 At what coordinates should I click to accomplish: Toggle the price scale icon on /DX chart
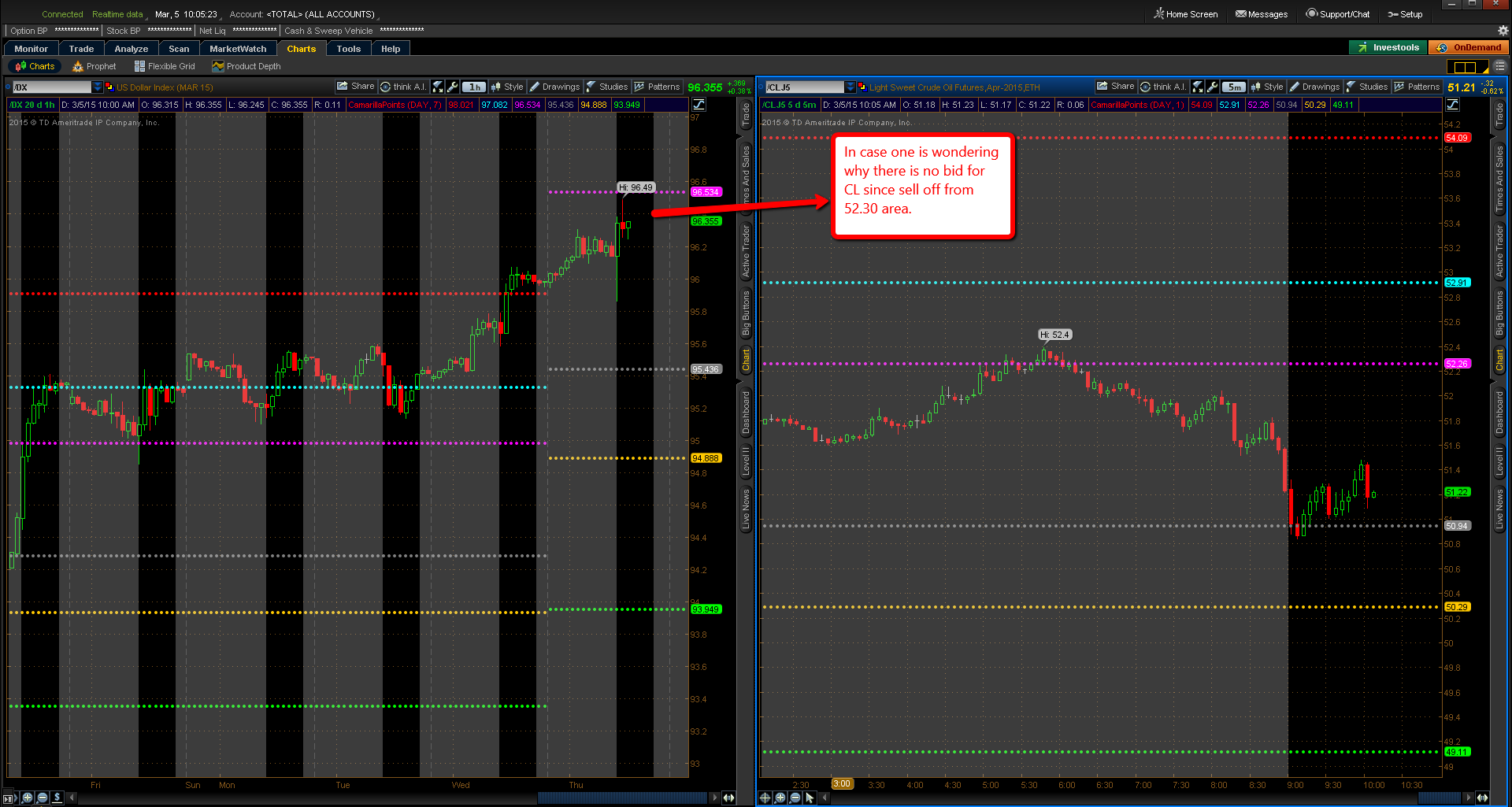(699, 105)
